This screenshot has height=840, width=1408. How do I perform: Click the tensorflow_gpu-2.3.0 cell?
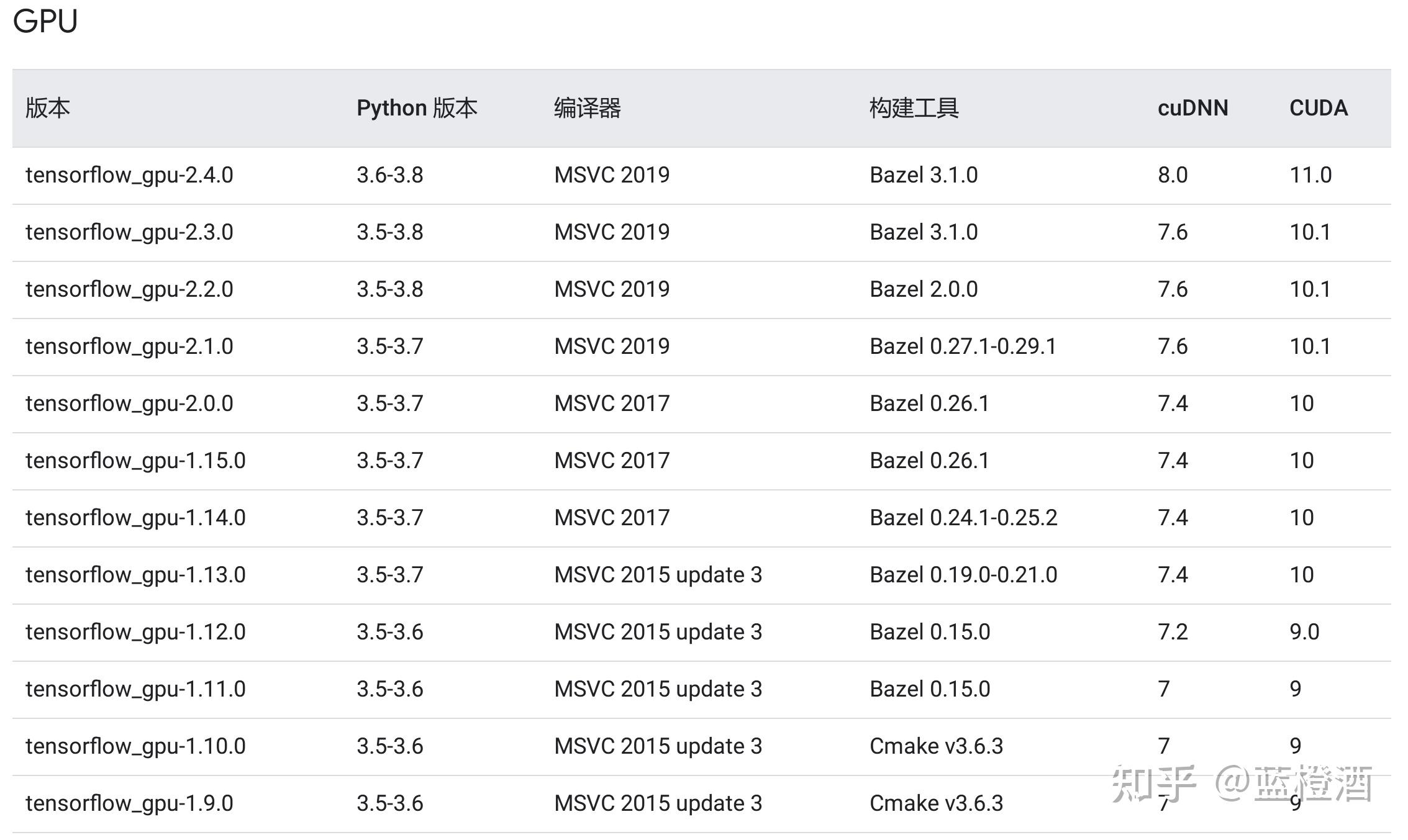(x=129, y=232)
